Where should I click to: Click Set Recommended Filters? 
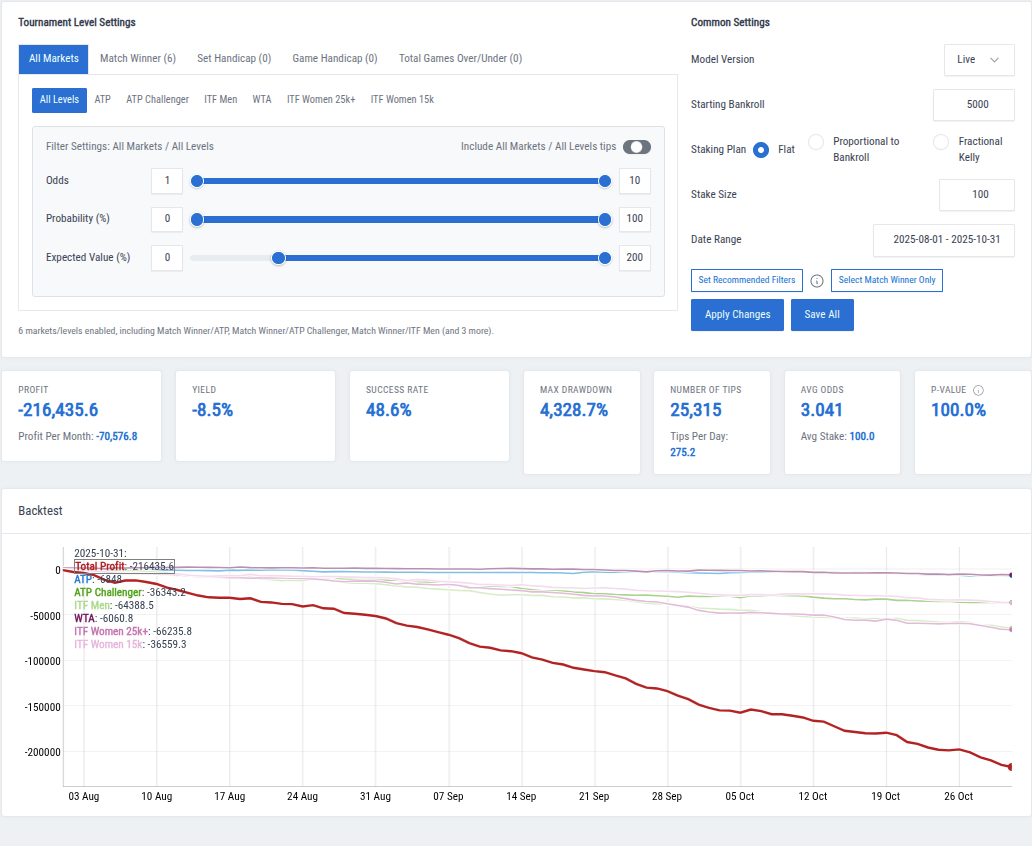(746, 280)
